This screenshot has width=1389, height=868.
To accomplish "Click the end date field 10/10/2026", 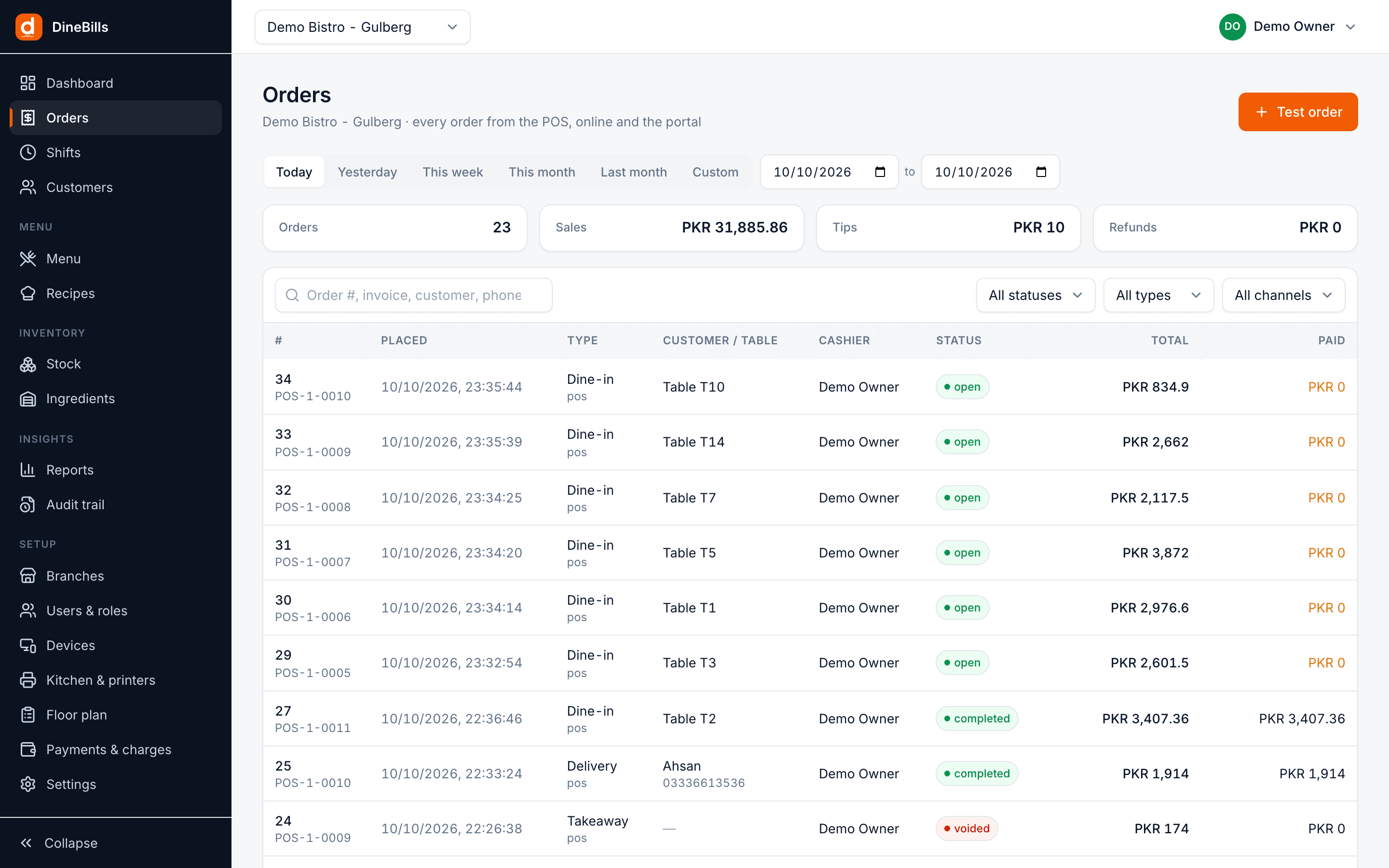I will (x=990, y=172).
